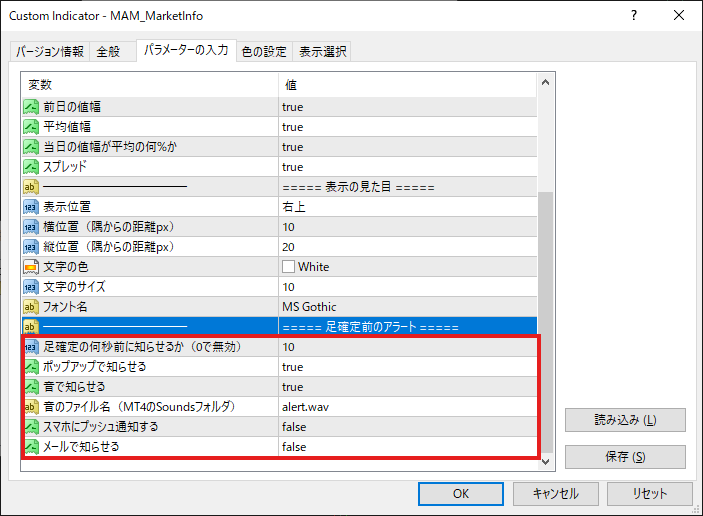Click the color icon beside 文字の色

[31, 267]
